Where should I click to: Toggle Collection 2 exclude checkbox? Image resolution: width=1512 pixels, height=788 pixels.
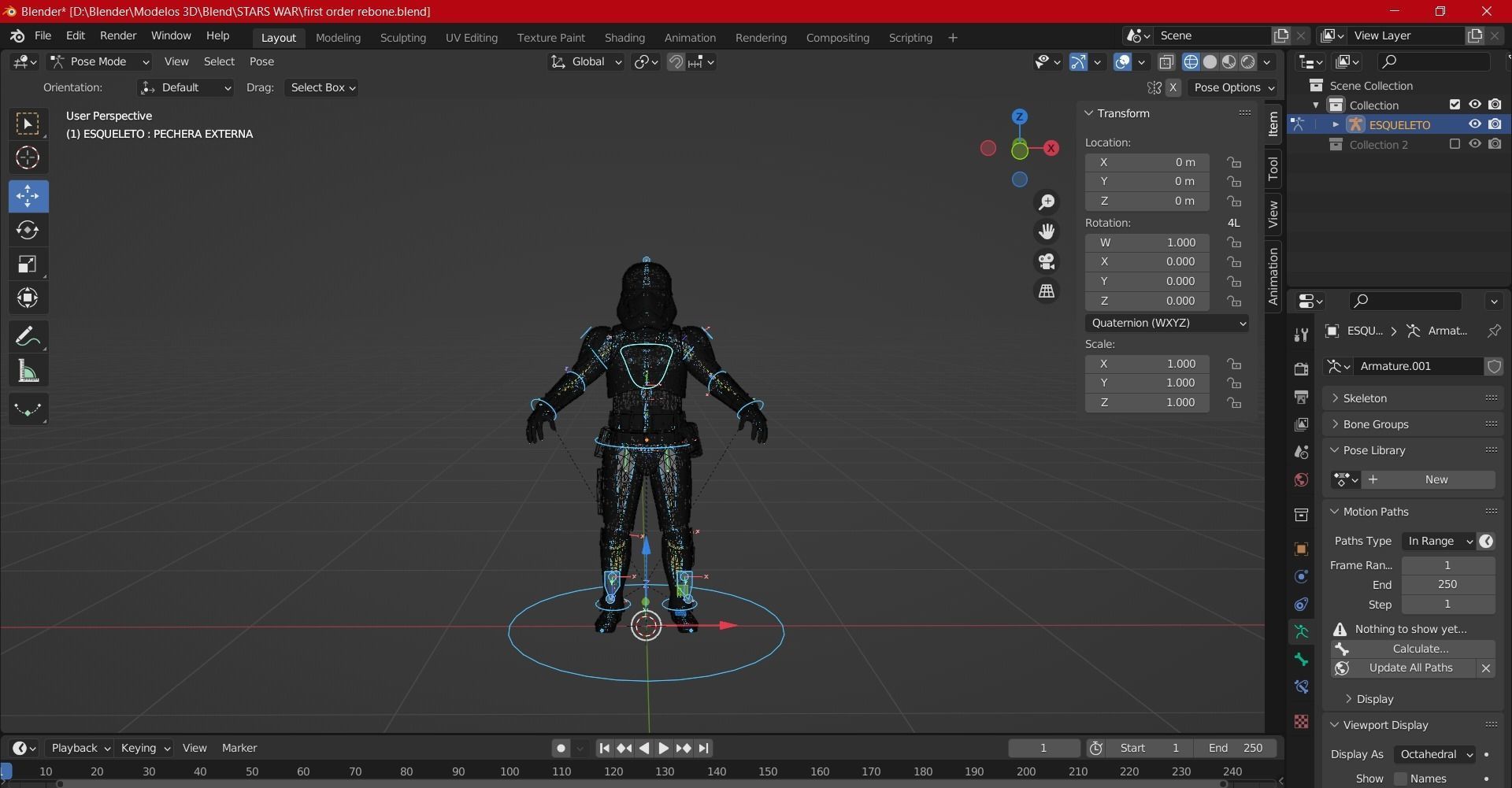click(x=1455, y=144)
